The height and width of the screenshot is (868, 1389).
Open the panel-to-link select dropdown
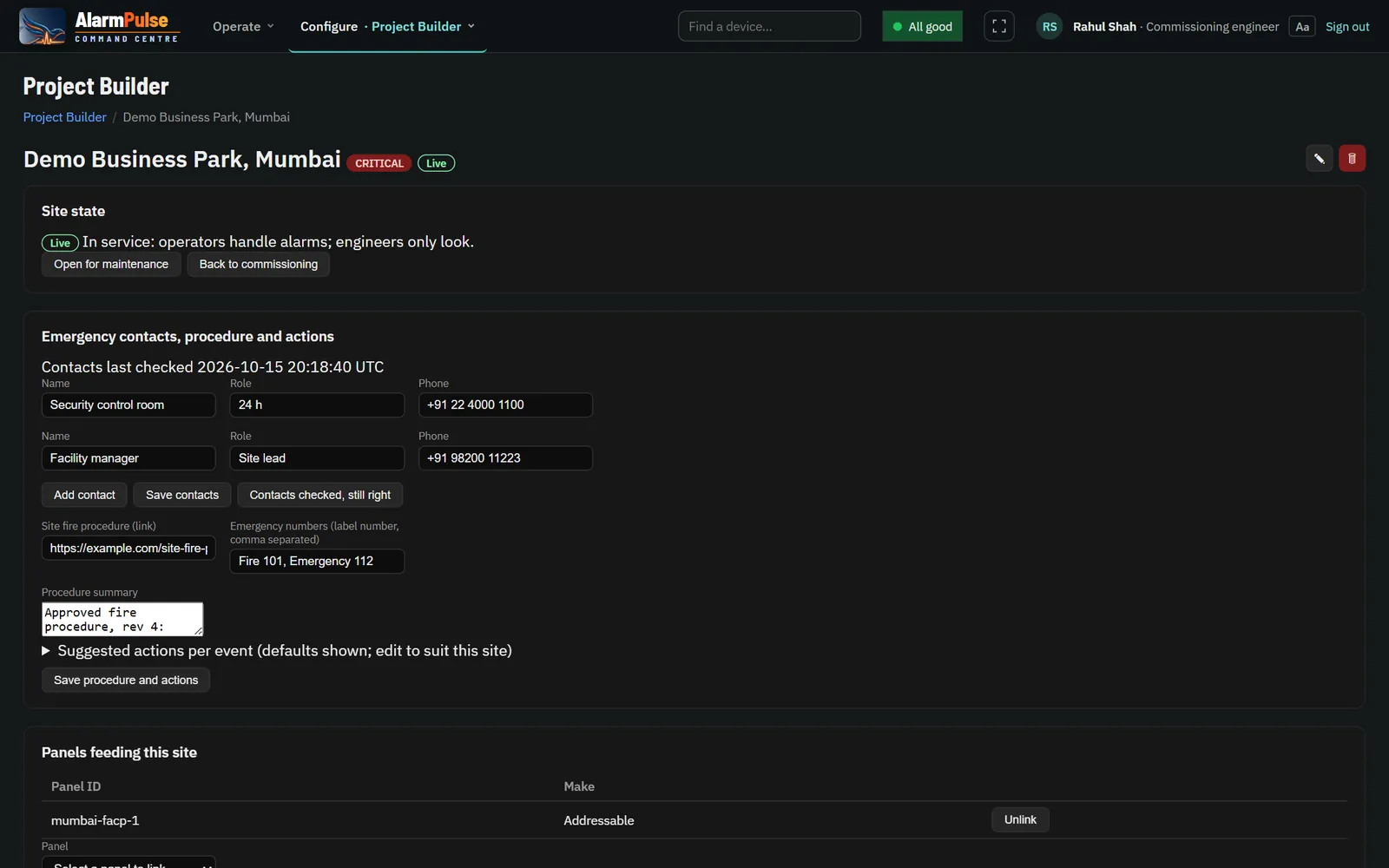[128, 862]
